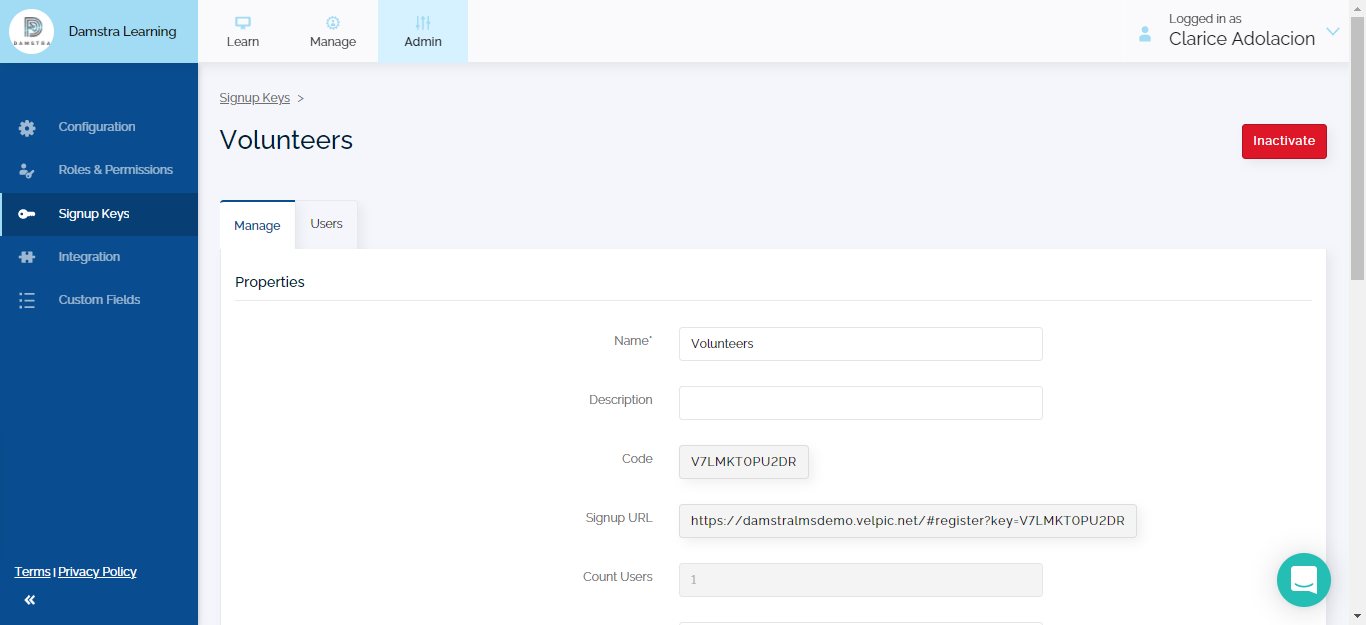Viewport: 1366px width, 625px height.
Task: Open the Admin section
Action: (423, 31)
